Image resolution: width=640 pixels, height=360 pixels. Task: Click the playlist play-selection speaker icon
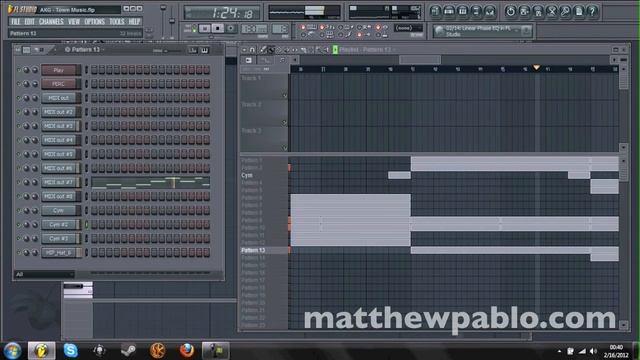tap(326, 50)
